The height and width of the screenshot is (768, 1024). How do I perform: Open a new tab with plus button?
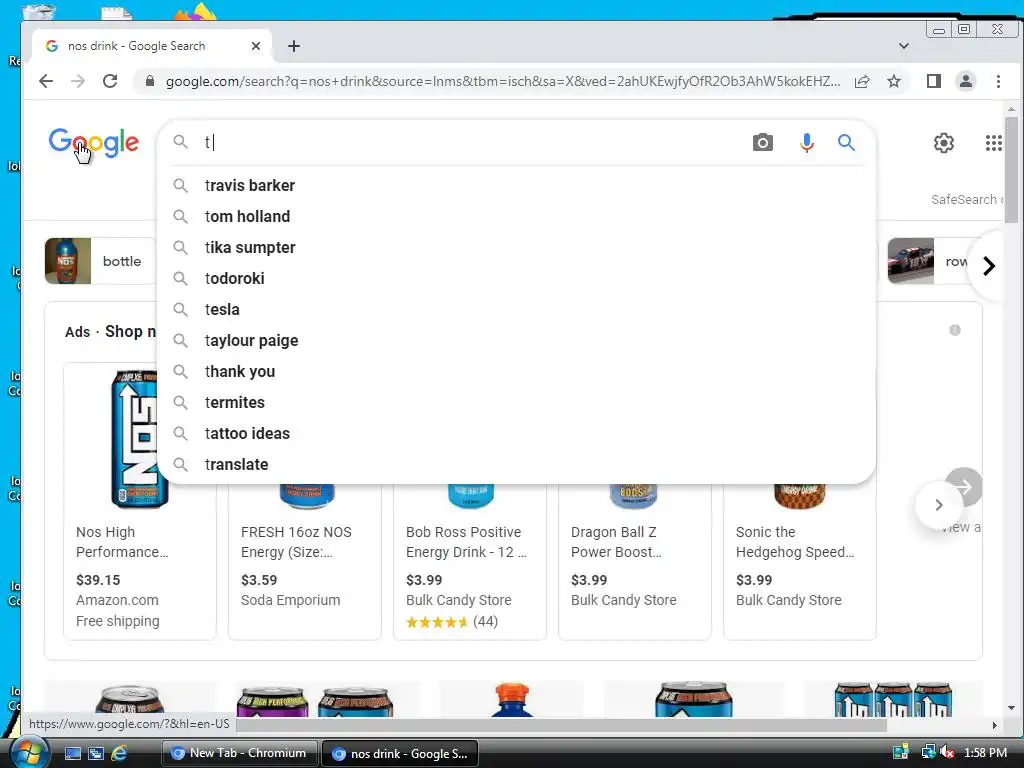point(294,46)
